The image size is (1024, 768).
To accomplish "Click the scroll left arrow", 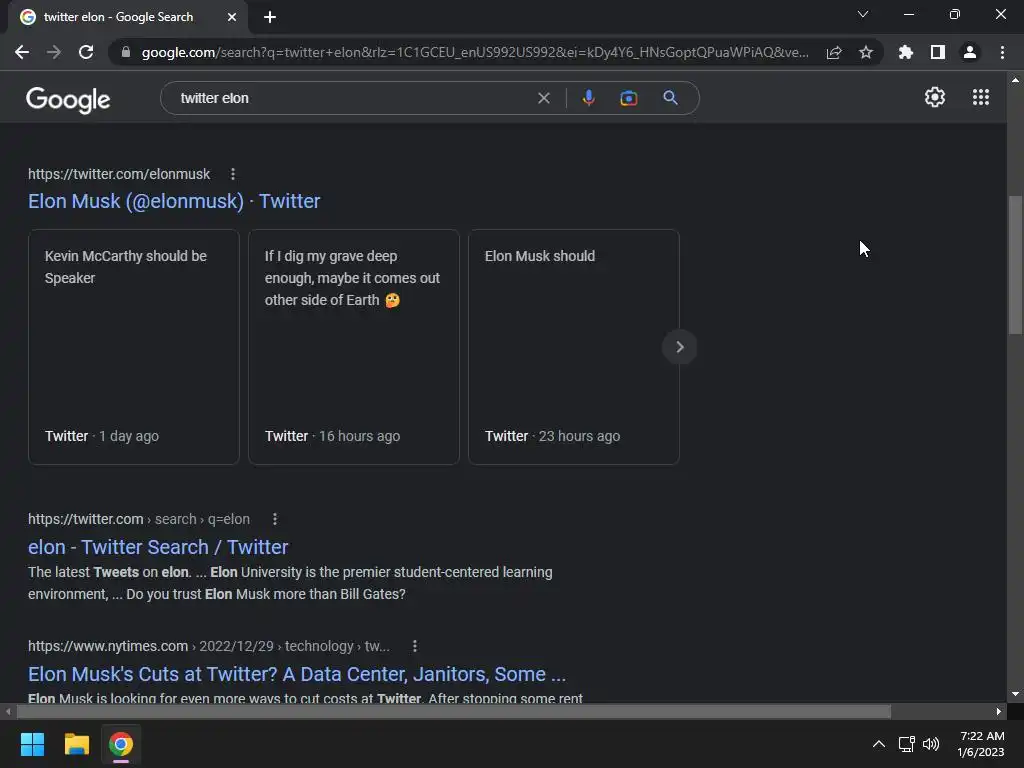I will [x=8, y=711].
